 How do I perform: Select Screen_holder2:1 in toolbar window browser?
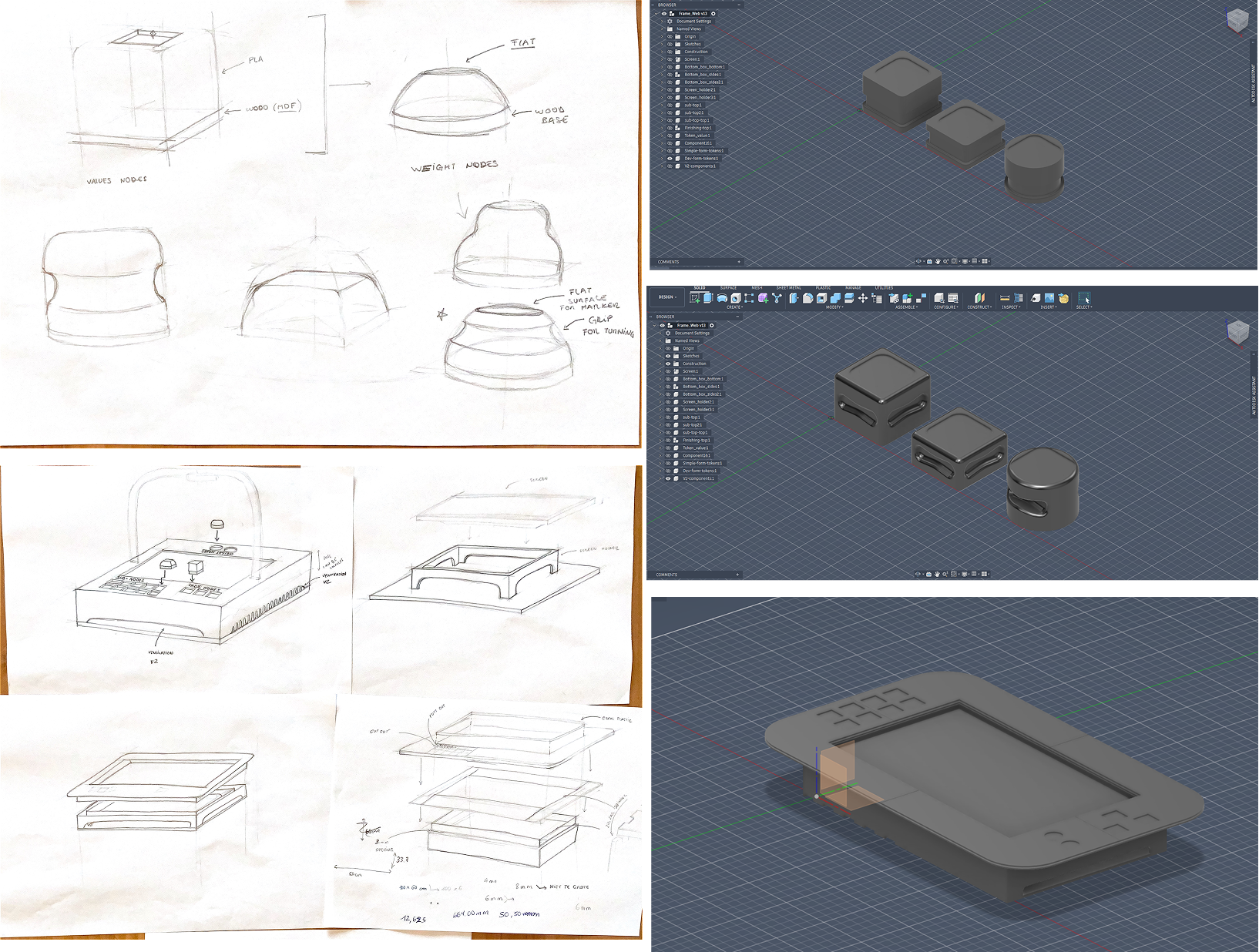(x=698, y=402)
